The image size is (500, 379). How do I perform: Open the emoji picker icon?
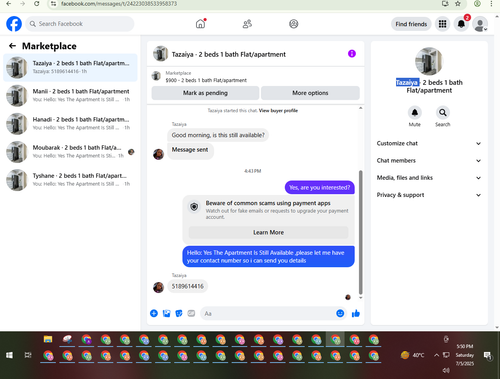[x=340, y=313]
